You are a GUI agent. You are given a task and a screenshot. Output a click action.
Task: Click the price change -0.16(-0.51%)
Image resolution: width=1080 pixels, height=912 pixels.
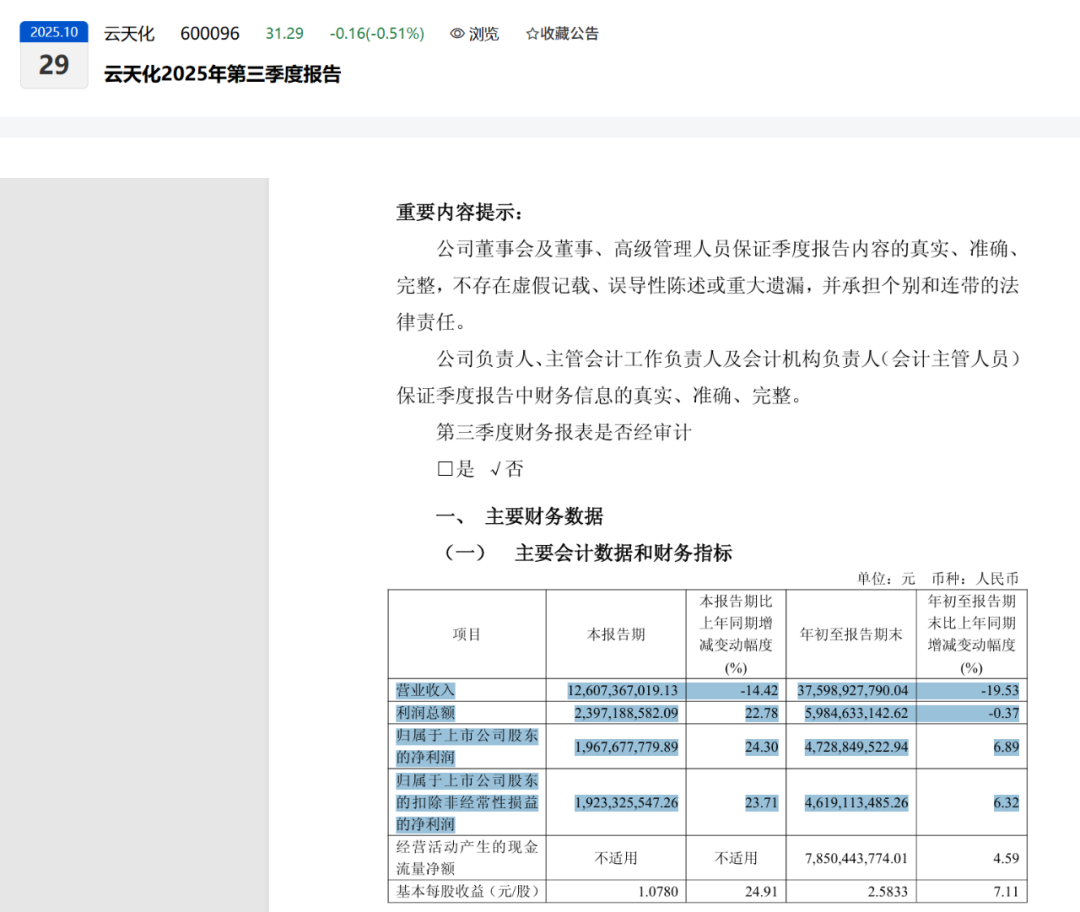[377, 34]
